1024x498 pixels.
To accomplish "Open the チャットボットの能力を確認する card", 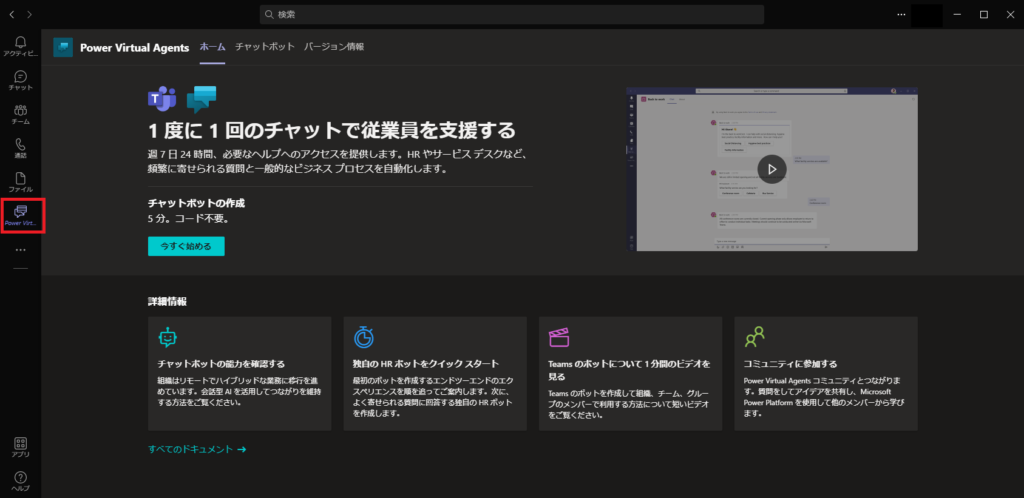I will click(x=240, y=373).
